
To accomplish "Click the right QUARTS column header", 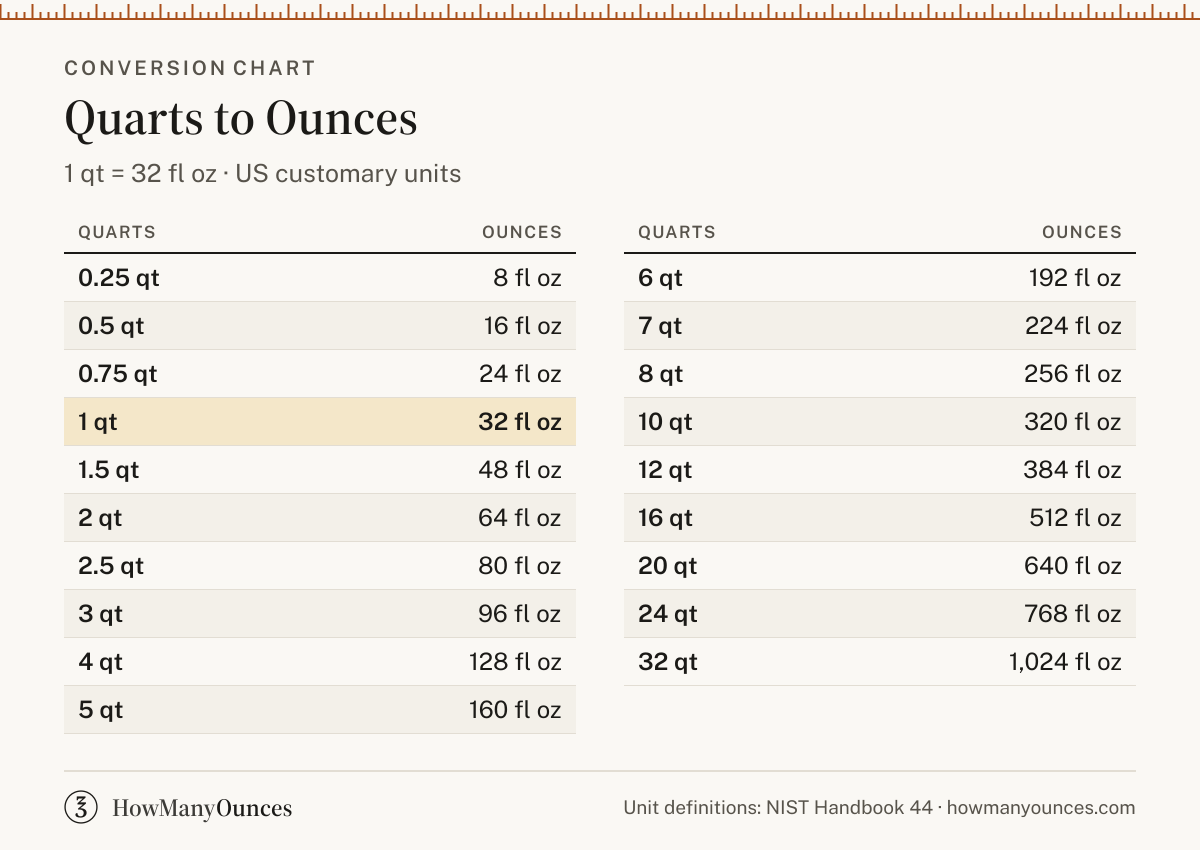I will pos(677,232).
